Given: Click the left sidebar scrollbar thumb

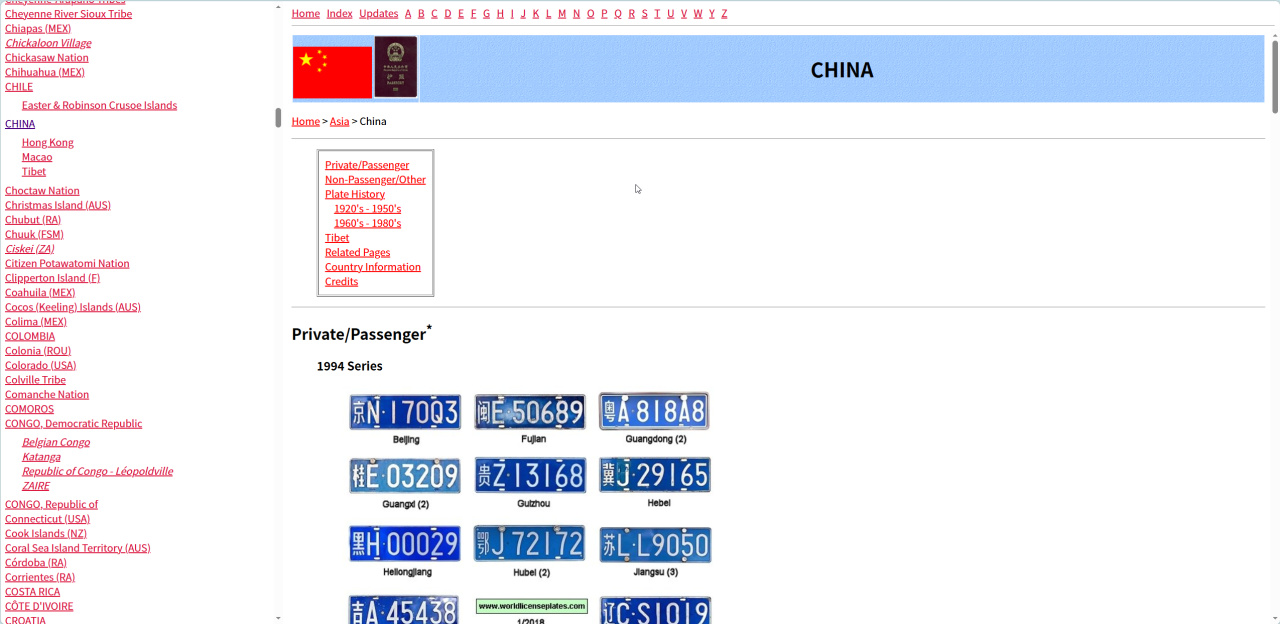Looking at the screenshot, I should tap(278, 117).
